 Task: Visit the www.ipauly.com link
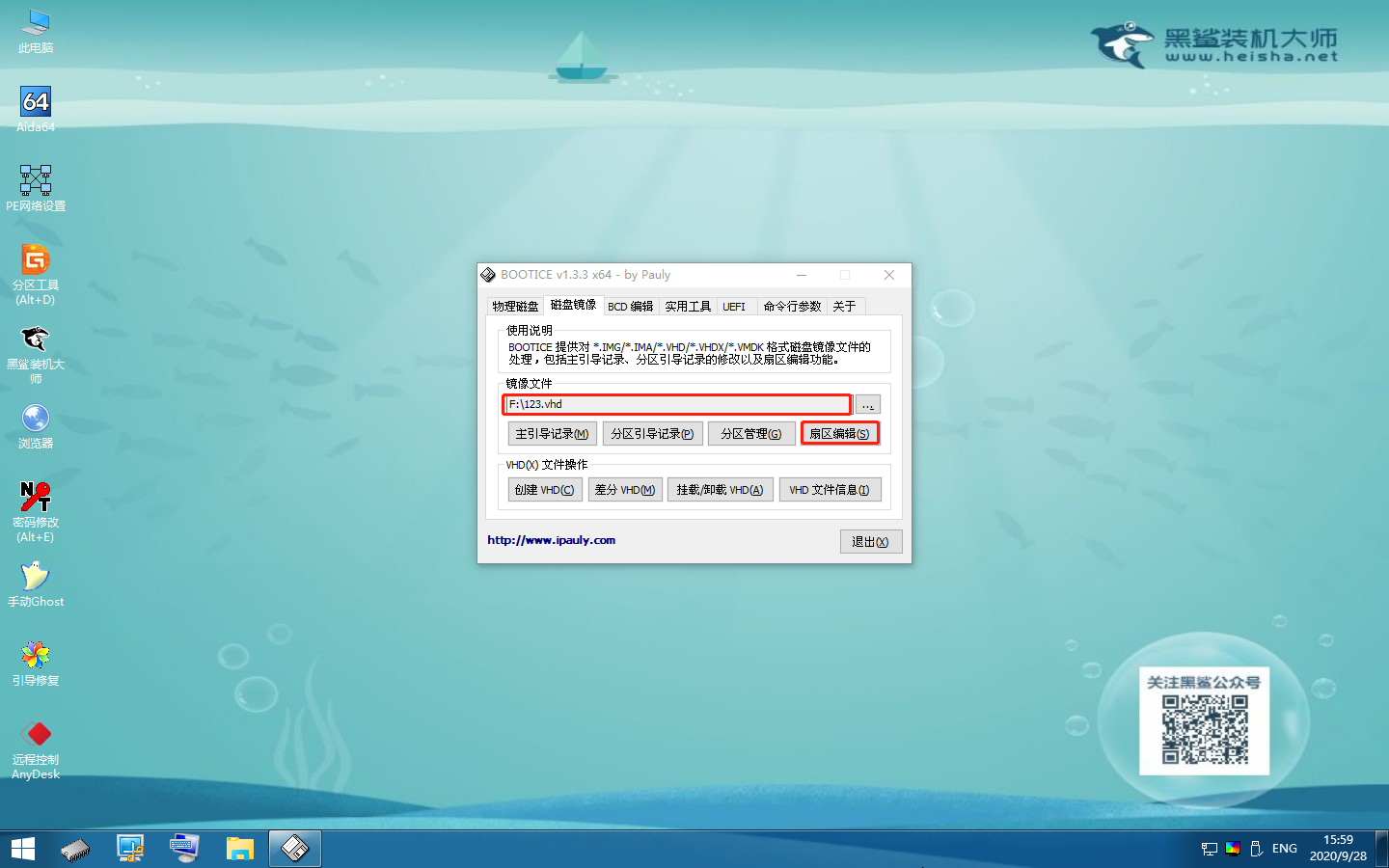552,540
